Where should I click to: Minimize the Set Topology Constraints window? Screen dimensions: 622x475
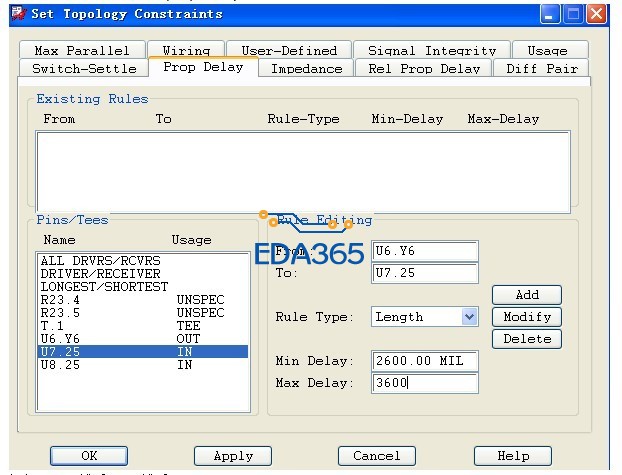(550, 14)
